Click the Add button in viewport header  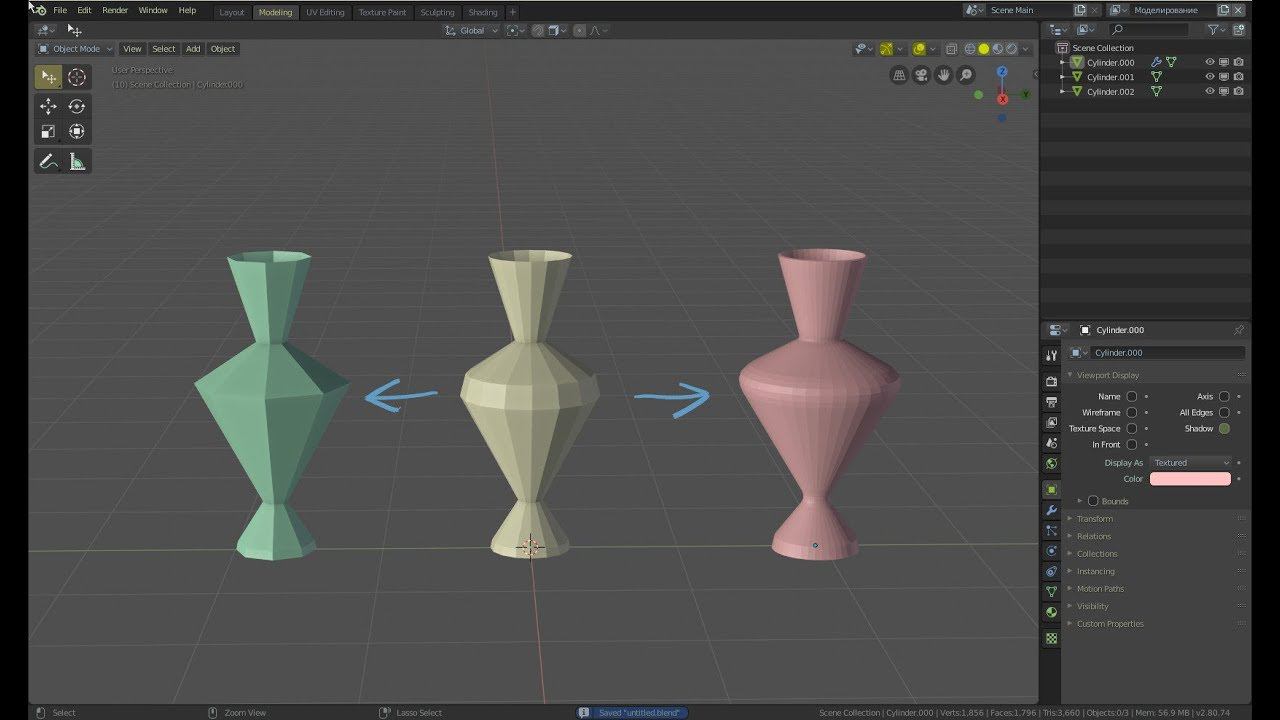coord(193,49)
